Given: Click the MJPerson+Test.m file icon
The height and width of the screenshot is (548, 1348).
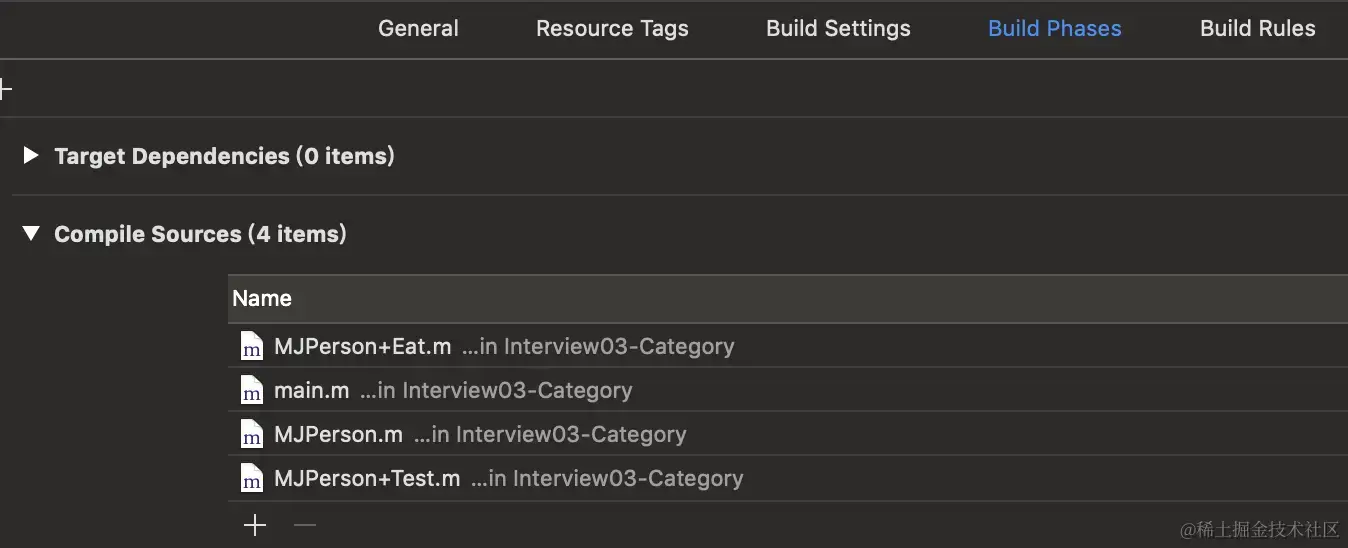Looking at the screenshot, I should [251, 479].
